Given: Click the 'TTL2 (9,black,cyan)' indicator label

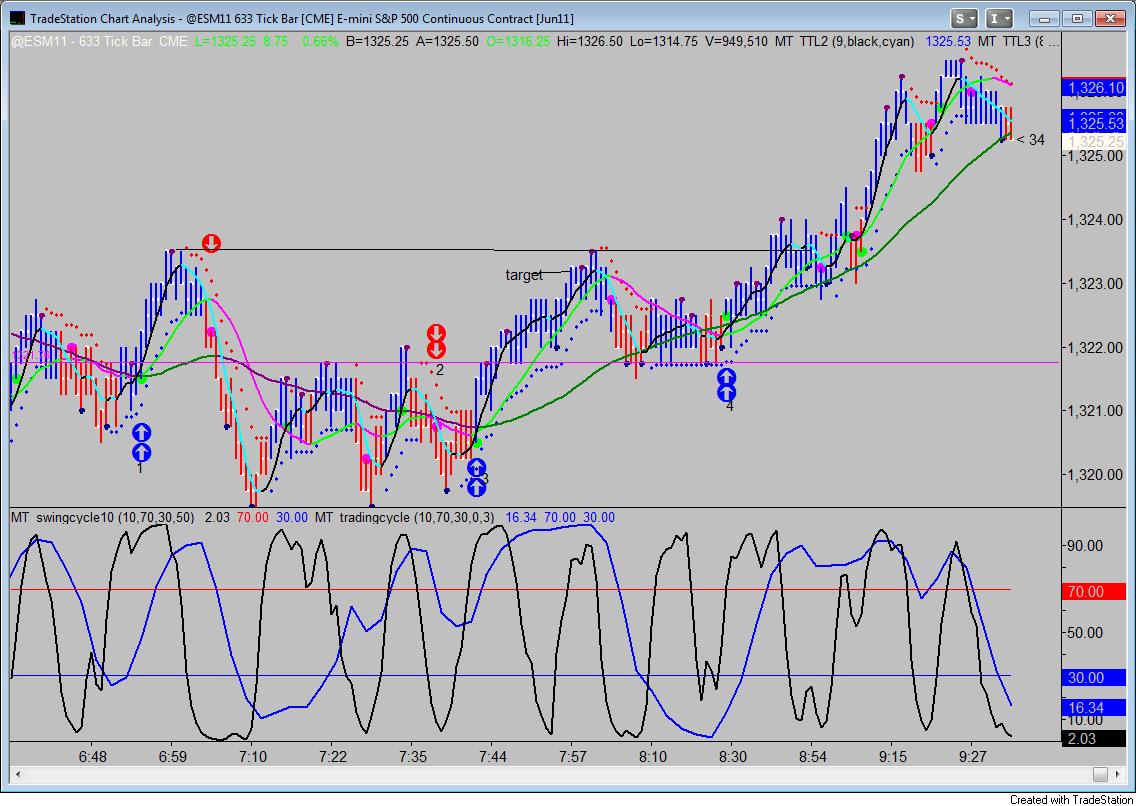Looking at the screenshot, I should 859,41.
